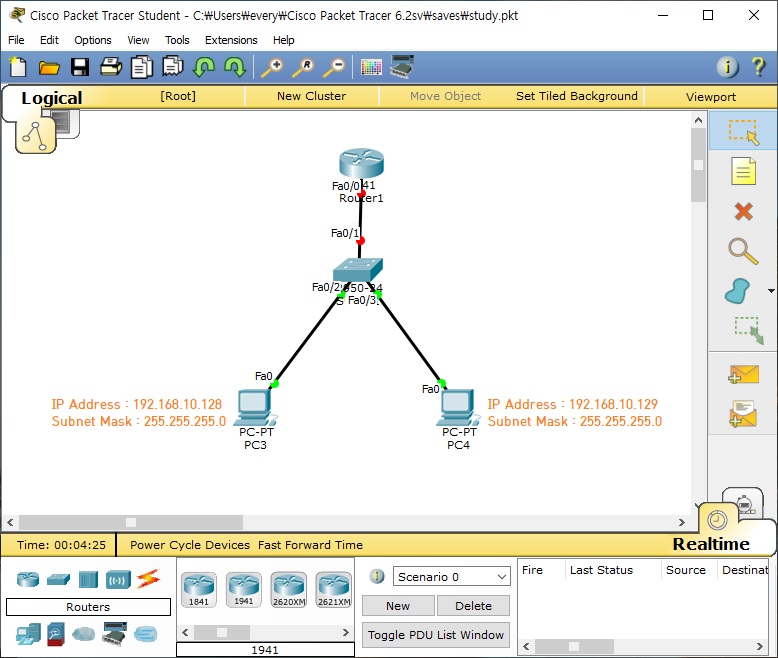Open the Custom Devices Dialog icon
The width and height of the screenshot is (778, 658).
(x=402, y=66)
